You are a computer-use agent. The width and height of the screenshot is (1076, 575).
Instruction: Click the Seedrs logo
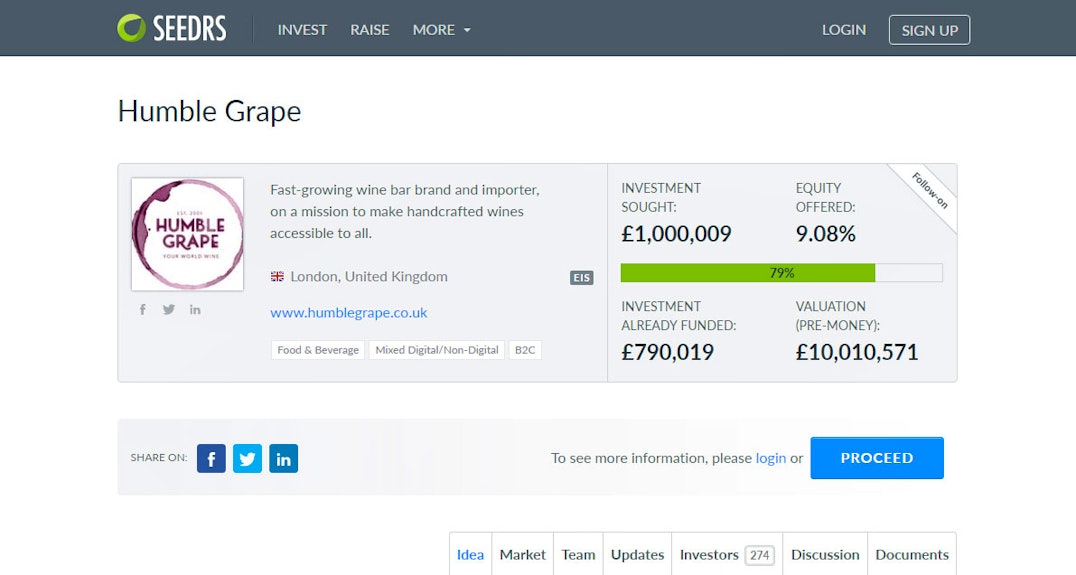pos(172,29)
